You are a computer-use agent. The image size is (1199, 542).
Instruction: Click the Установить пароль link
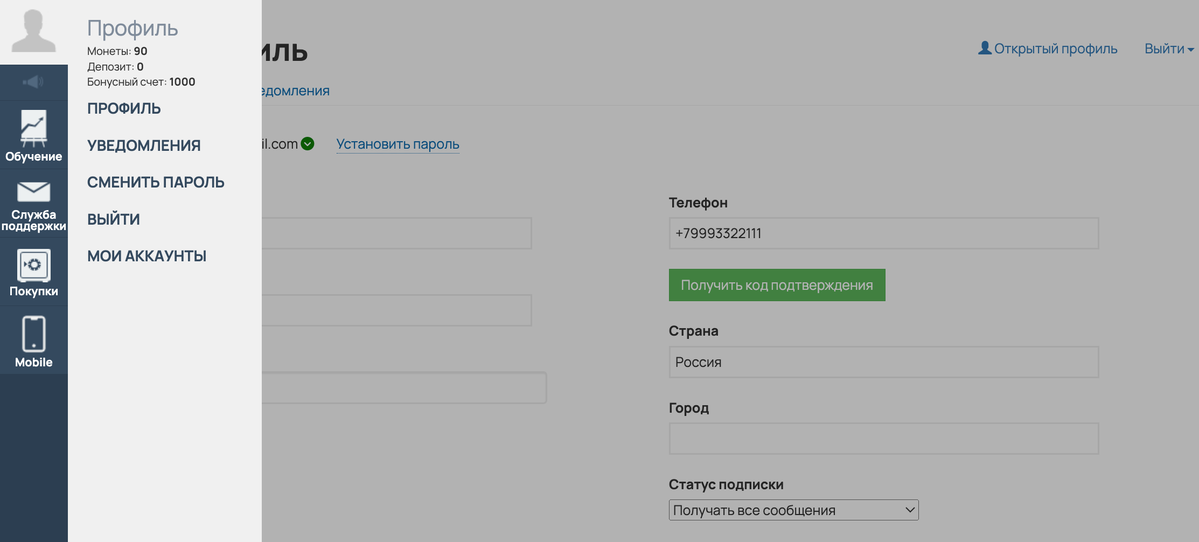click(x=398, y=144)
